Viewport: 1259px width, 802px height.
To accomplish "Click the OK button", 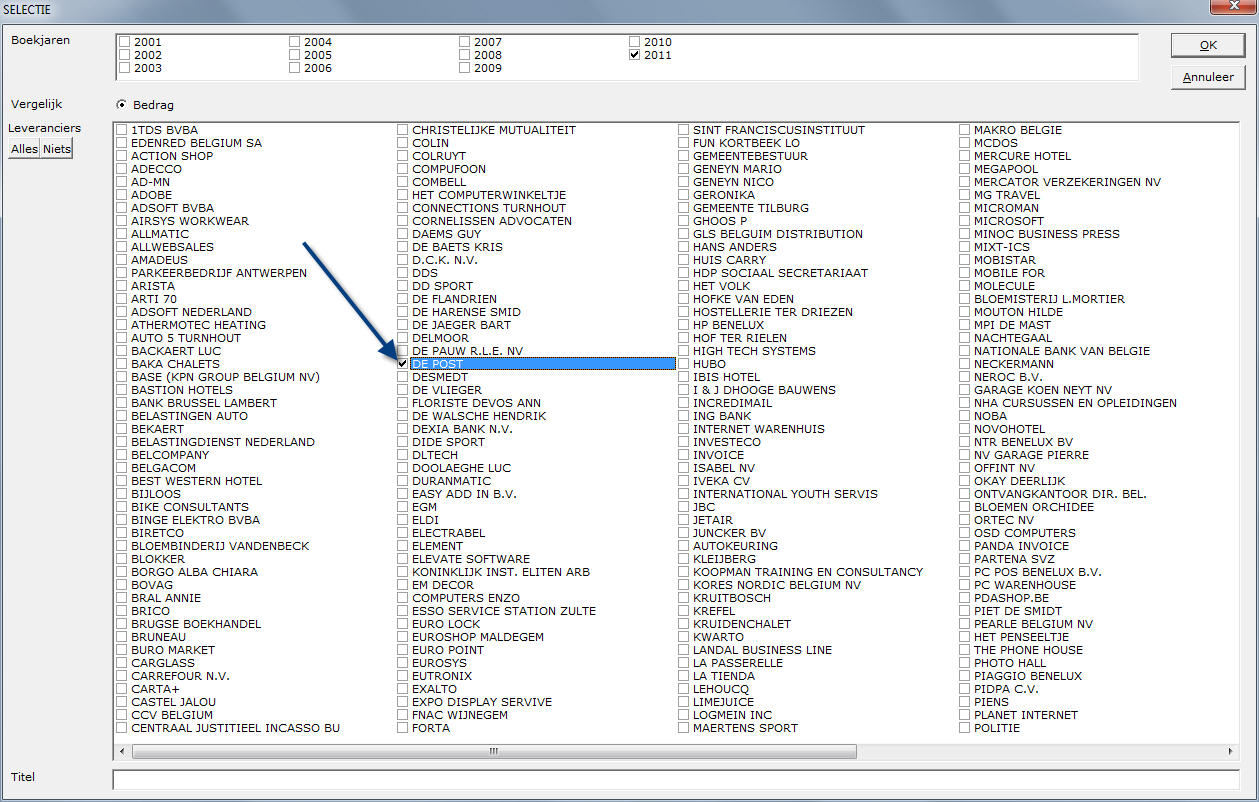I will (1208, 45).
